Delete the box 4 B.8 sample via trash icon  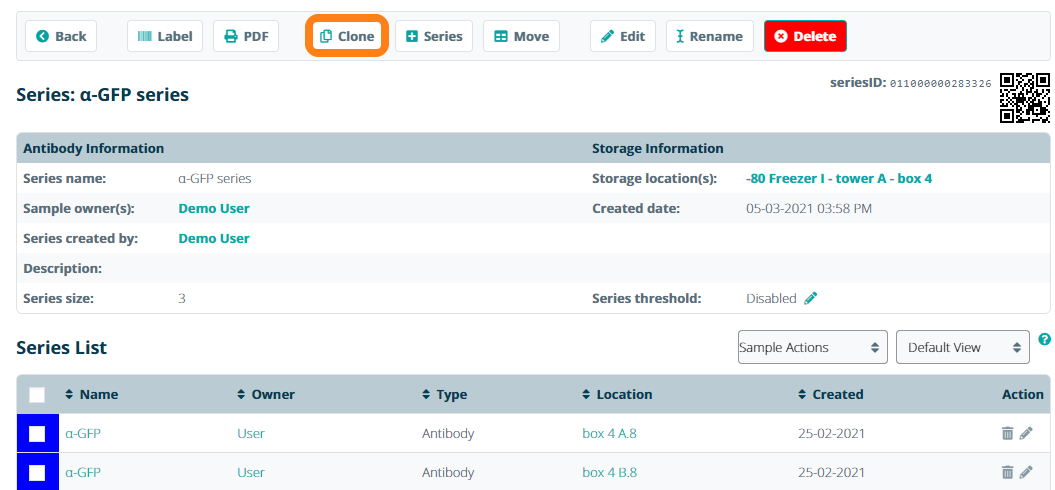pyautogui.click(x=1007, y=472)
